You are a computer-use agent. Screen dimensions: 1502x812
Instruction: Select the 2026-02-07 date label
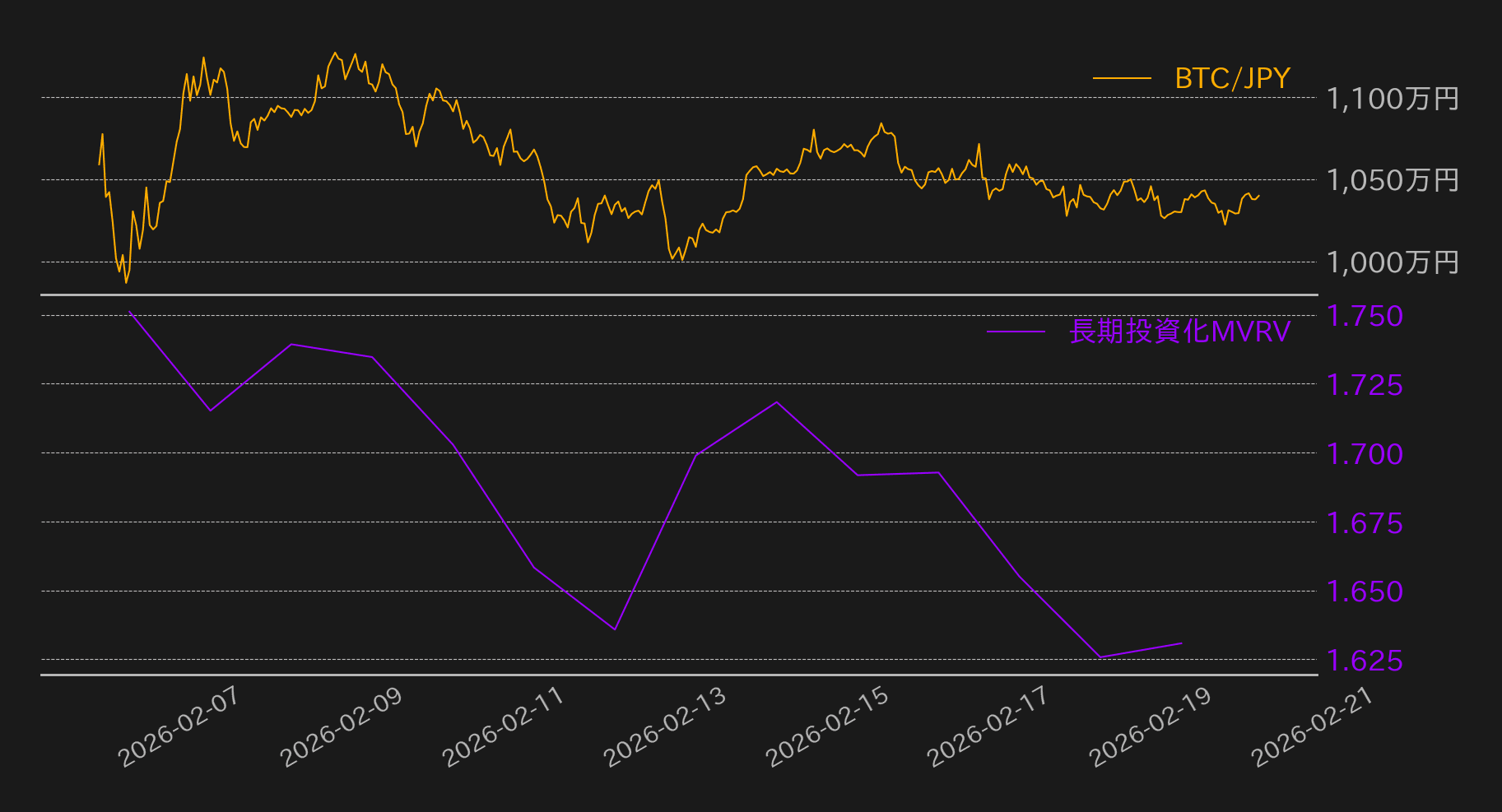pos(179,726)
